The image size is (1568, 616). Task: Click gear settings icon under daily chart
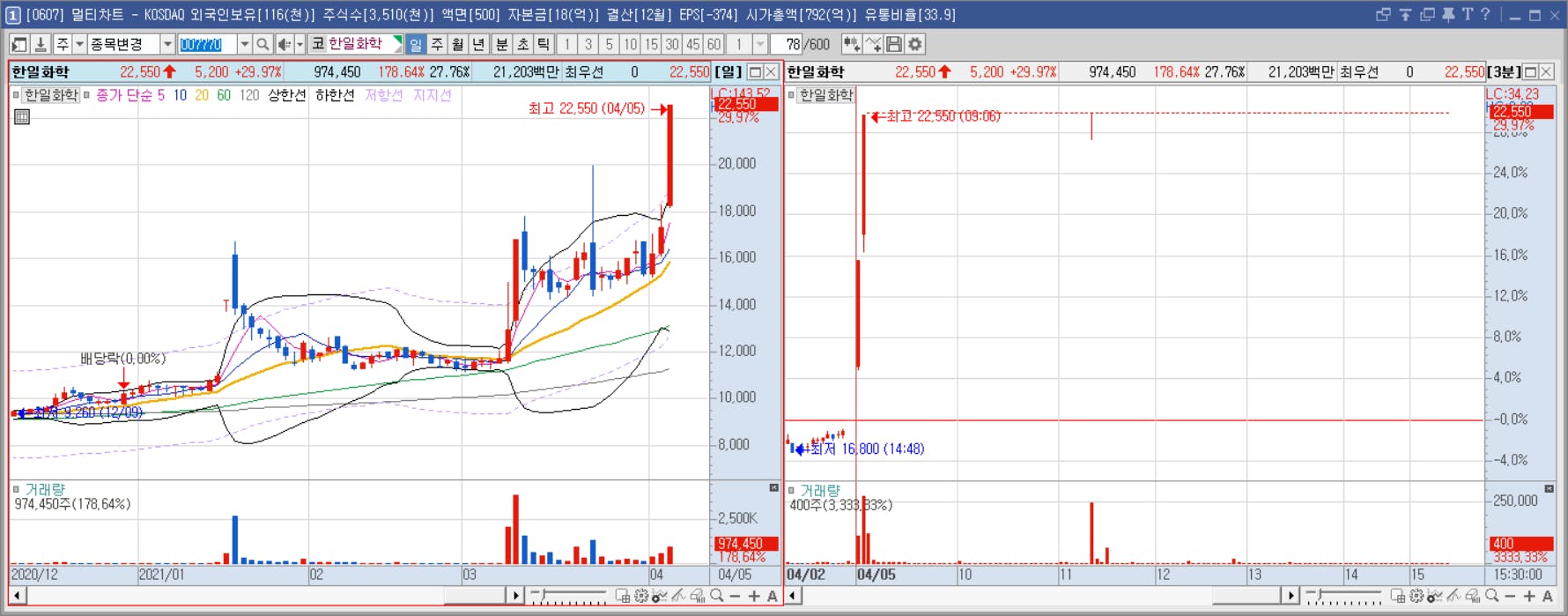(641, 597)
